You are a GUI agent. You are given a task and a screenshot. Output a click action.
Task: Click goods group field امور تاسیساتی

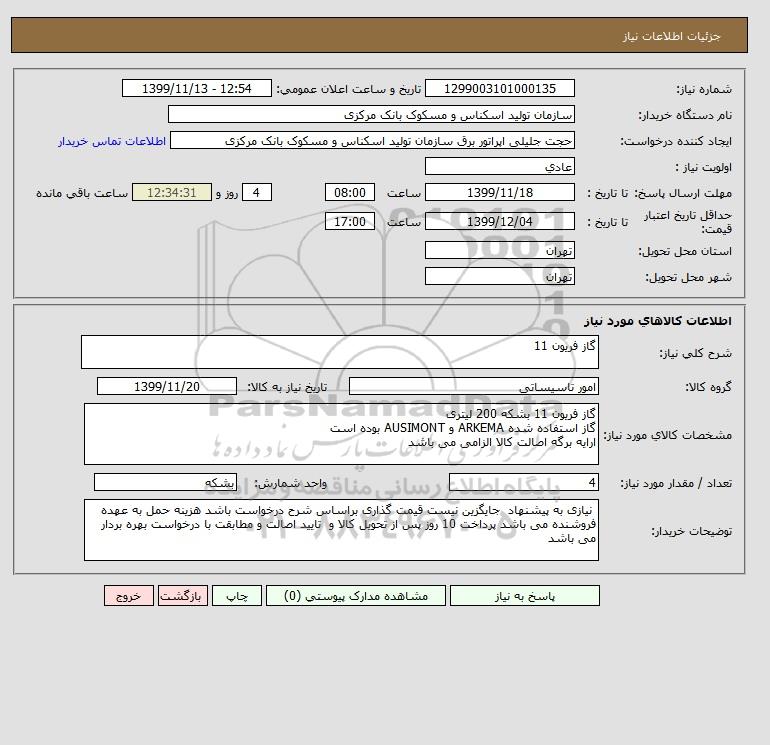coord(473,386)
